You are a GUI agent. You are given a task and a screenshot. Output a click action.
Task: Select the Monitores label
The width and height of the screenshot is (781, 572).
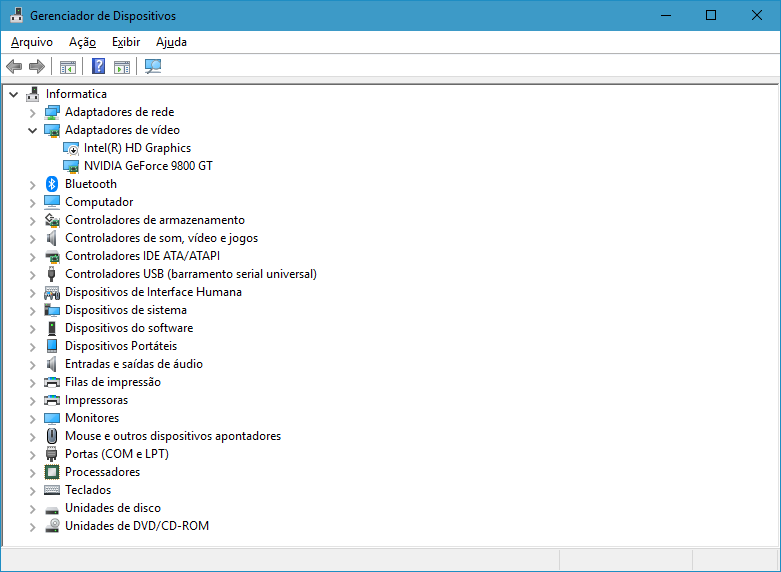coord(92,418)
